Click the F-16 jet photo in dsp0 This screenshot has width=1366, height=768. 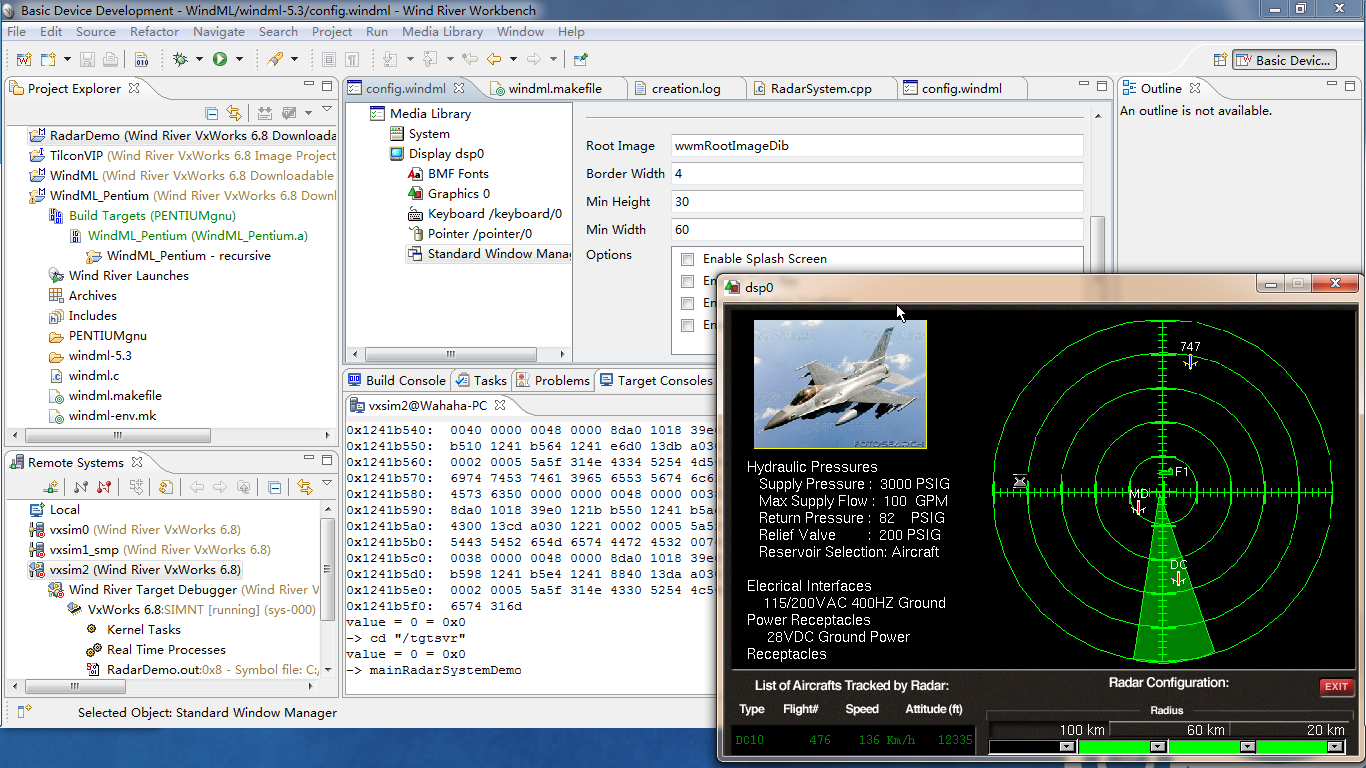840,384
